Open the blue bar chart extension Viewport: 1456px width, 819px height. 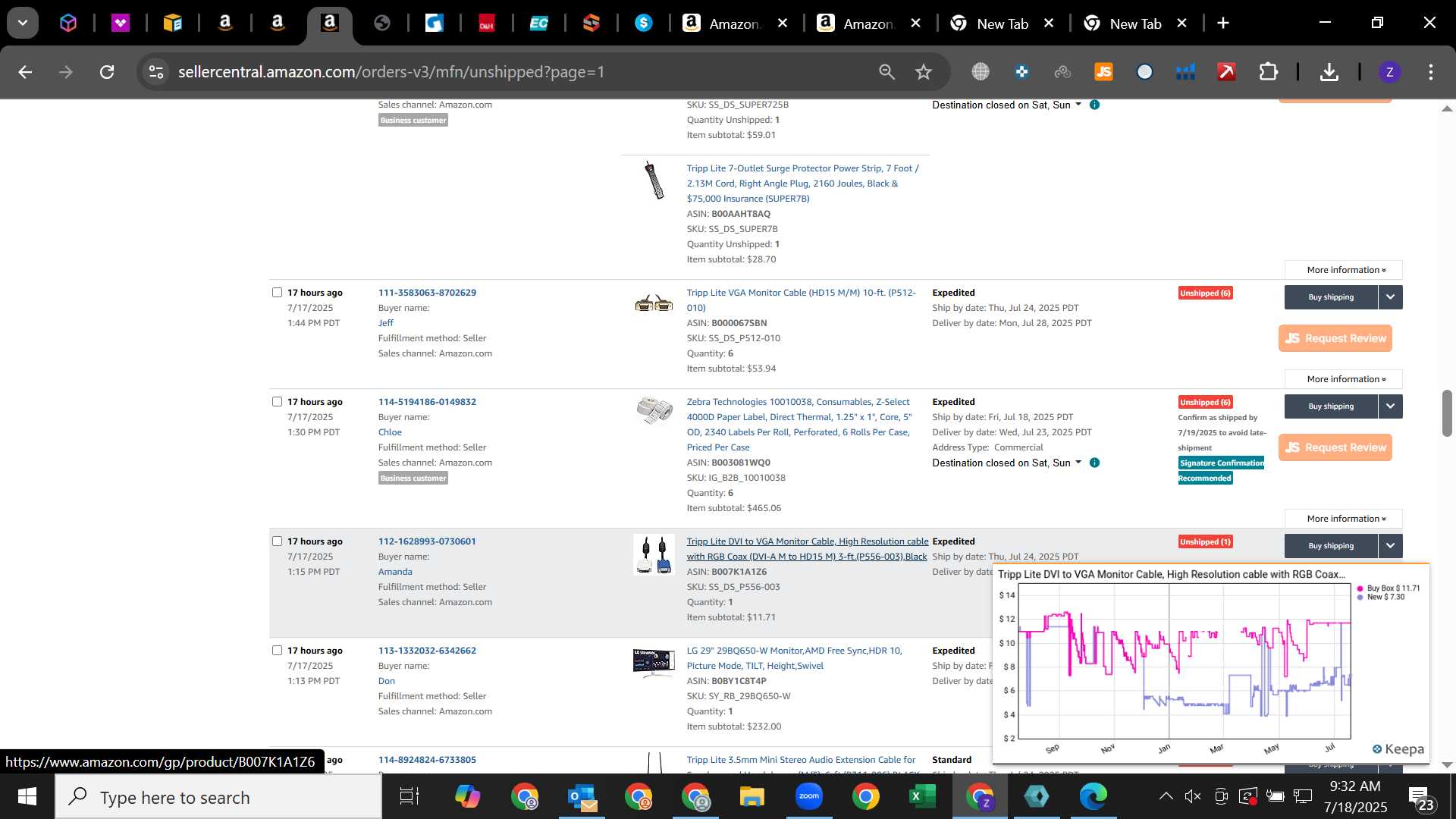pyautogui.click(x=1185, y=72)
